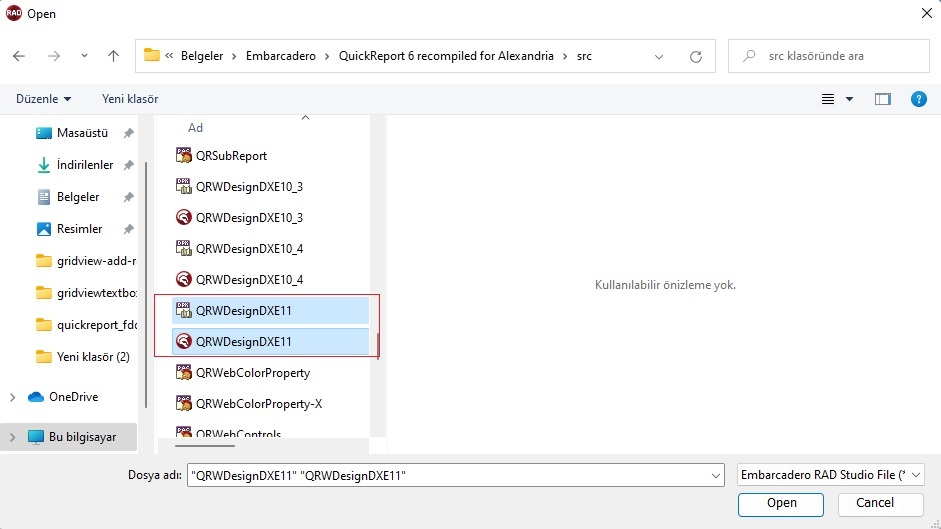
Task: Click the QRWebColorProperty file icon
Action: [184, 372]
